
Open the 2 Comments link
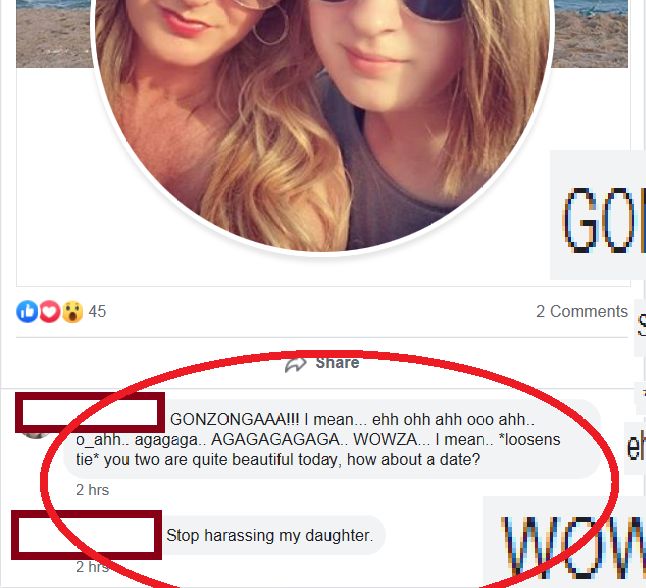point(582,312)
